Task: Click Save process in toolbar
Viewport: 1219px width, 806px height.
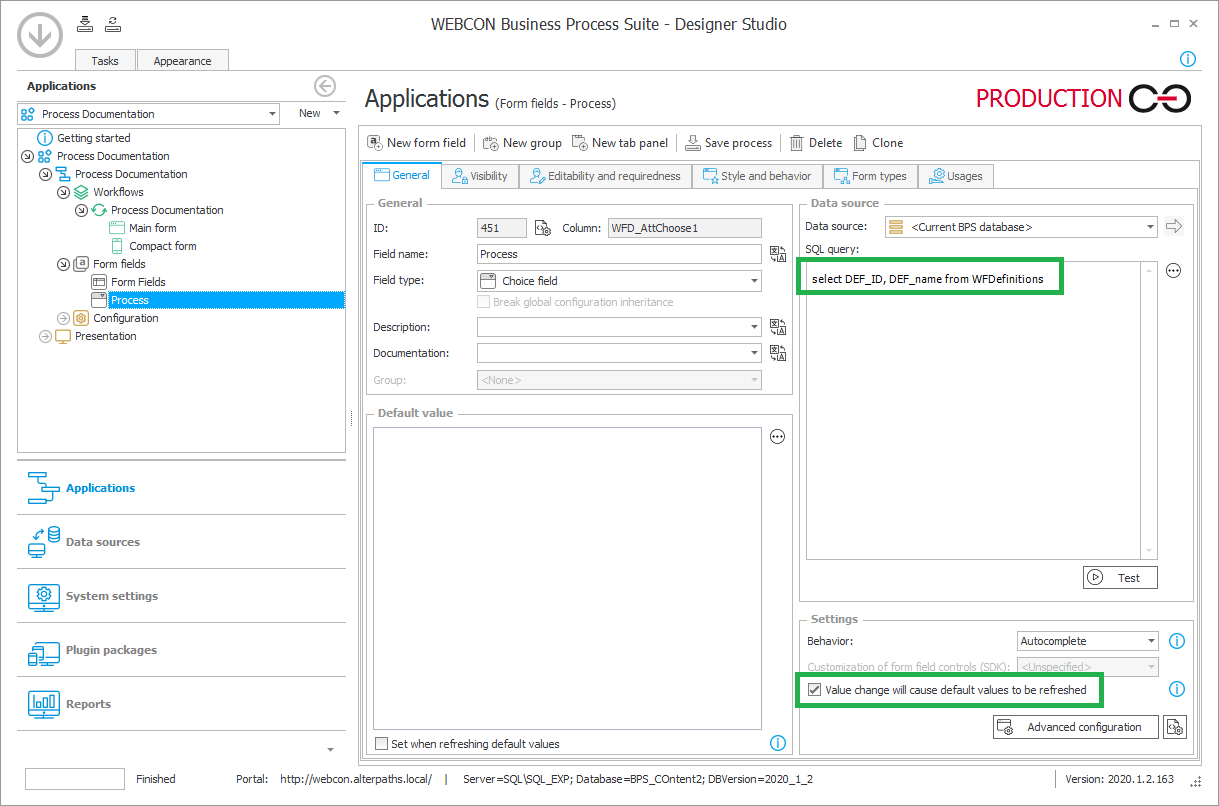Action: coord(728,143)
